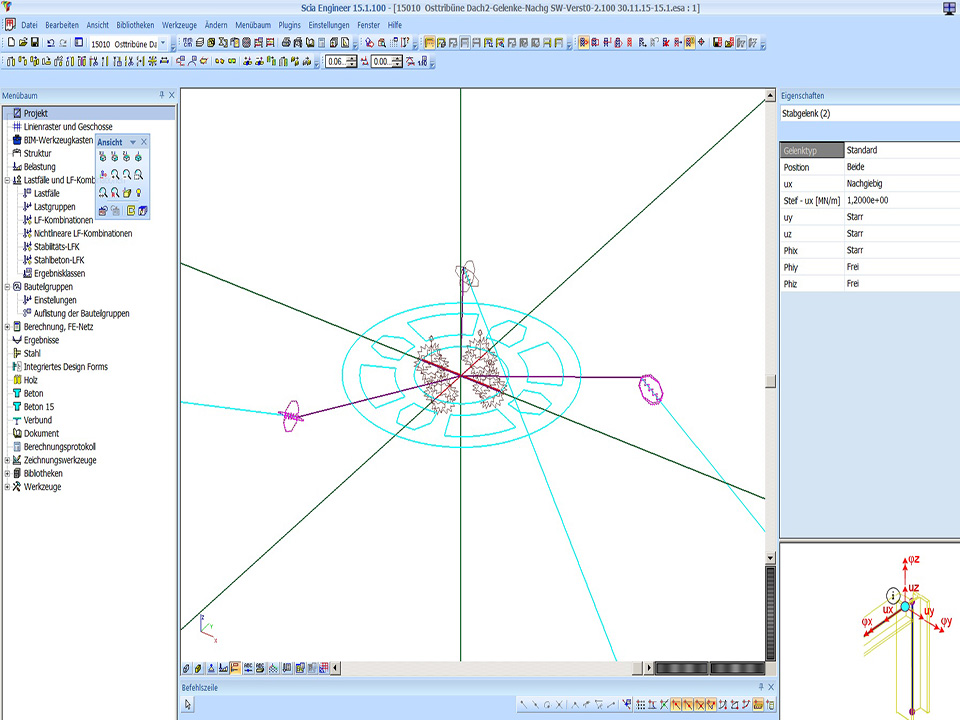960x720 pixels.
Task: Click the Save project icon
Action: click(35, 43)
